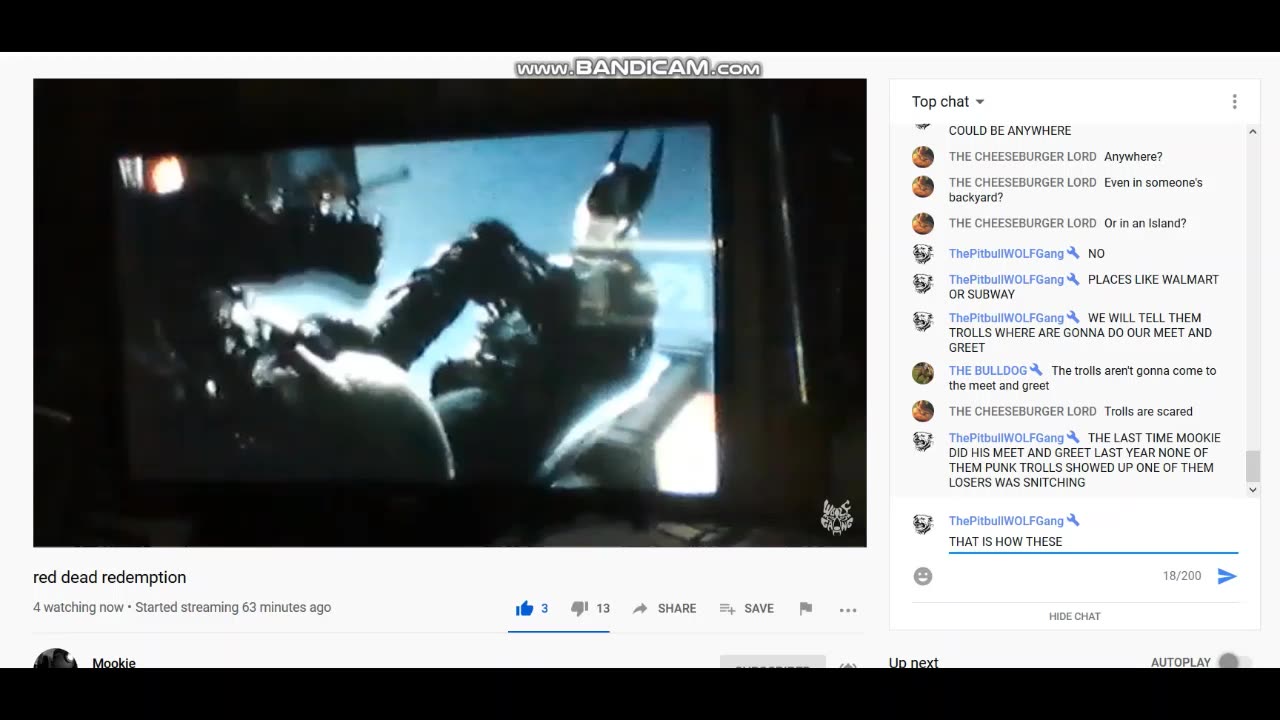Click ThePitbullWOLFGang avatar beside chat input
1280x720 pixels.
tap(923, 524)
